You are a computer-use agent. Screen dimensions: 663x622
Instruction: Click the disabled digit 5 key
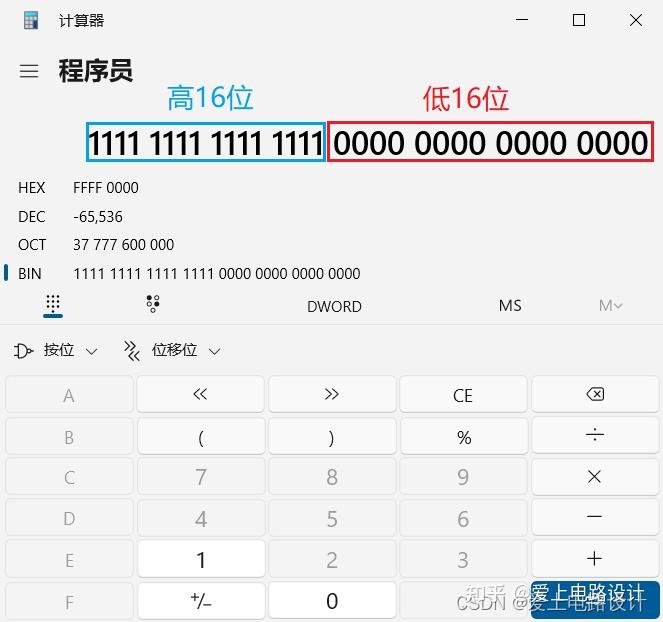332,518
